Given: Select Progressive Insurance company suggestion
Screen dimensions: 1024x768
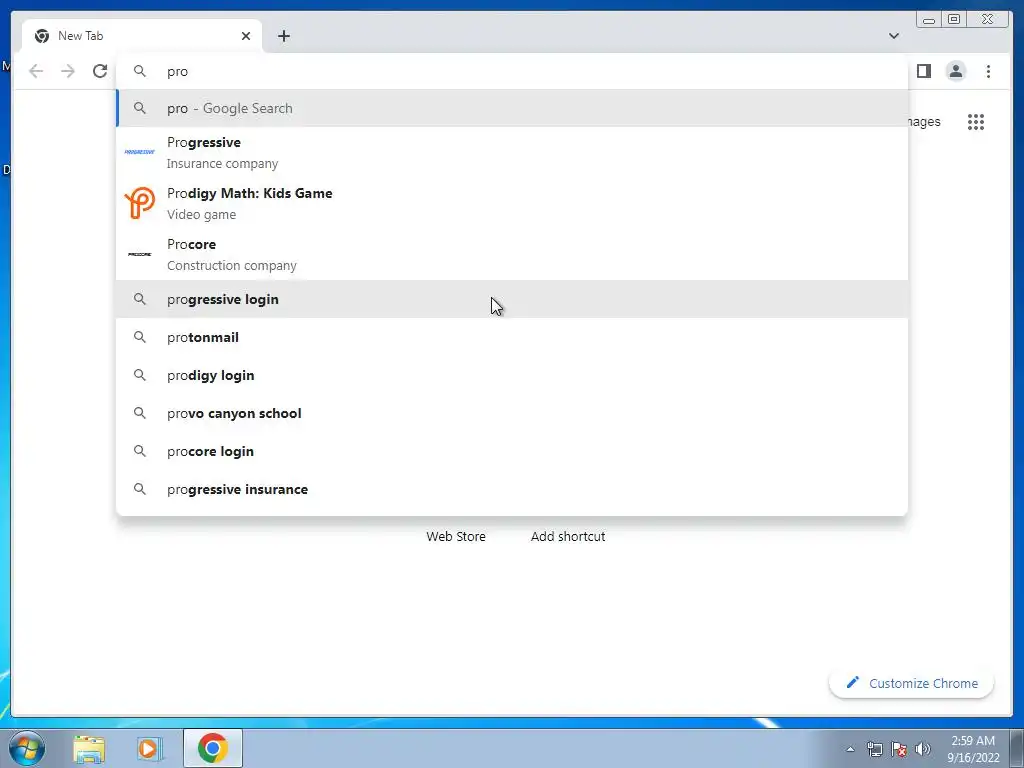Looking at the screenshot, I should pos(512,152).
